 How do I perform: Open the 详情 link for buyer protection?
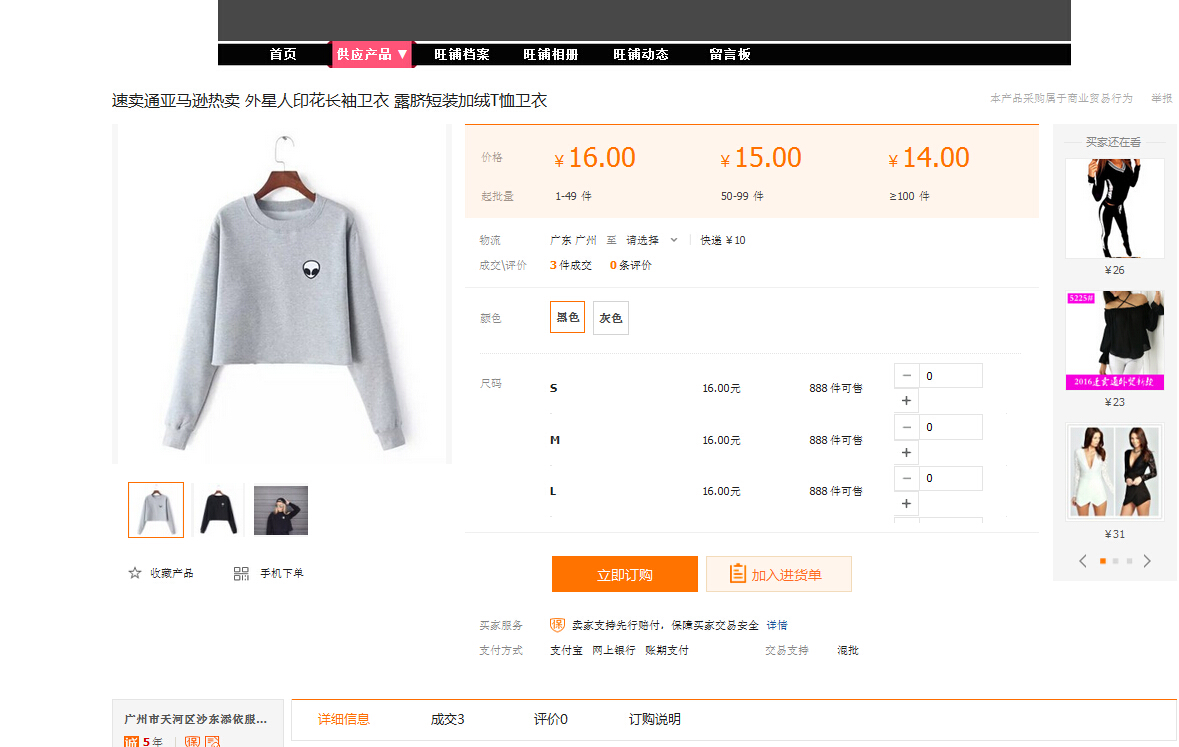(x=777, y=625)
